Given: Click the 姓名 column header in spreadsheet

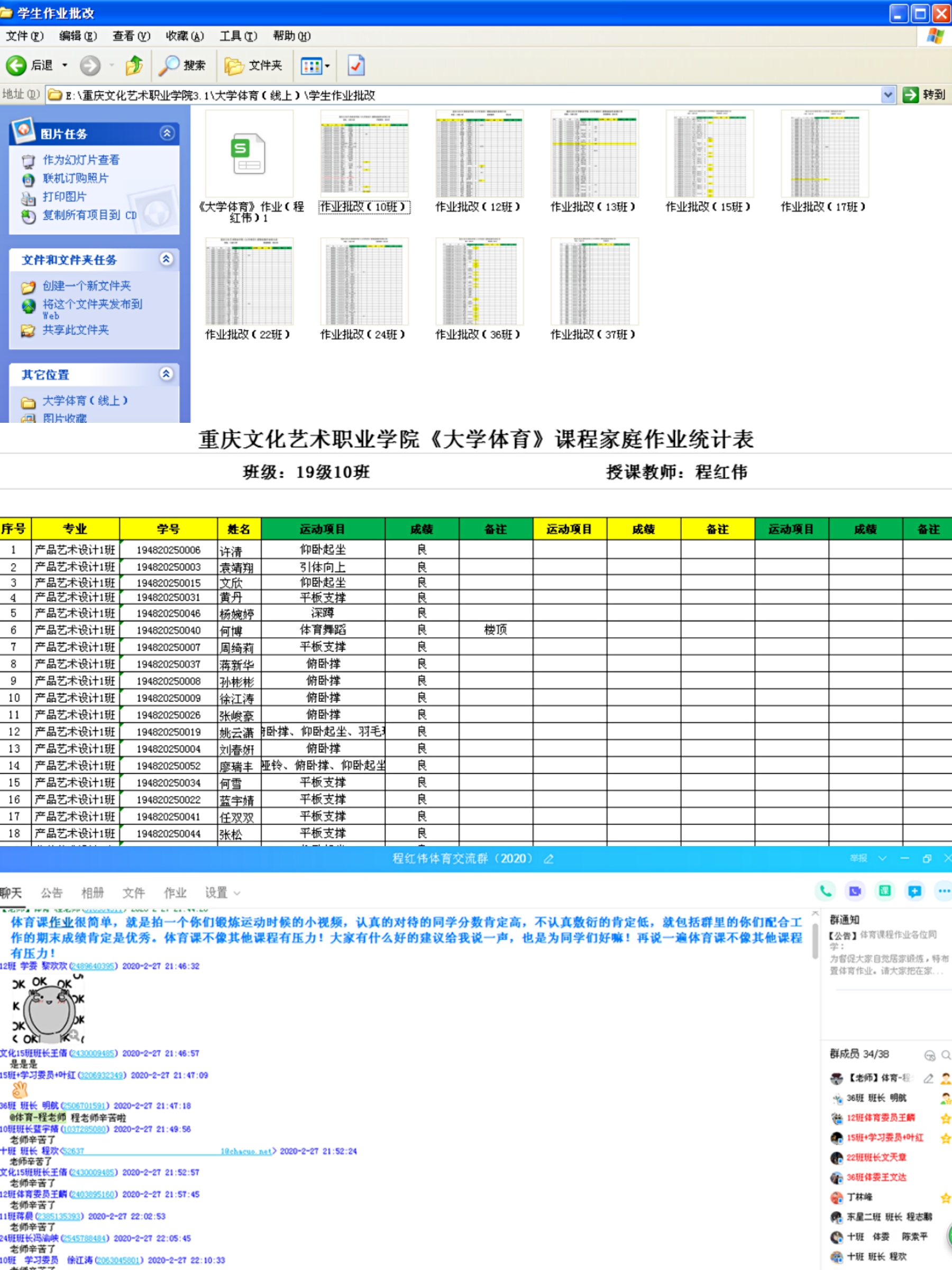Looking at the screenshot, I should click(x=239, y=529).
